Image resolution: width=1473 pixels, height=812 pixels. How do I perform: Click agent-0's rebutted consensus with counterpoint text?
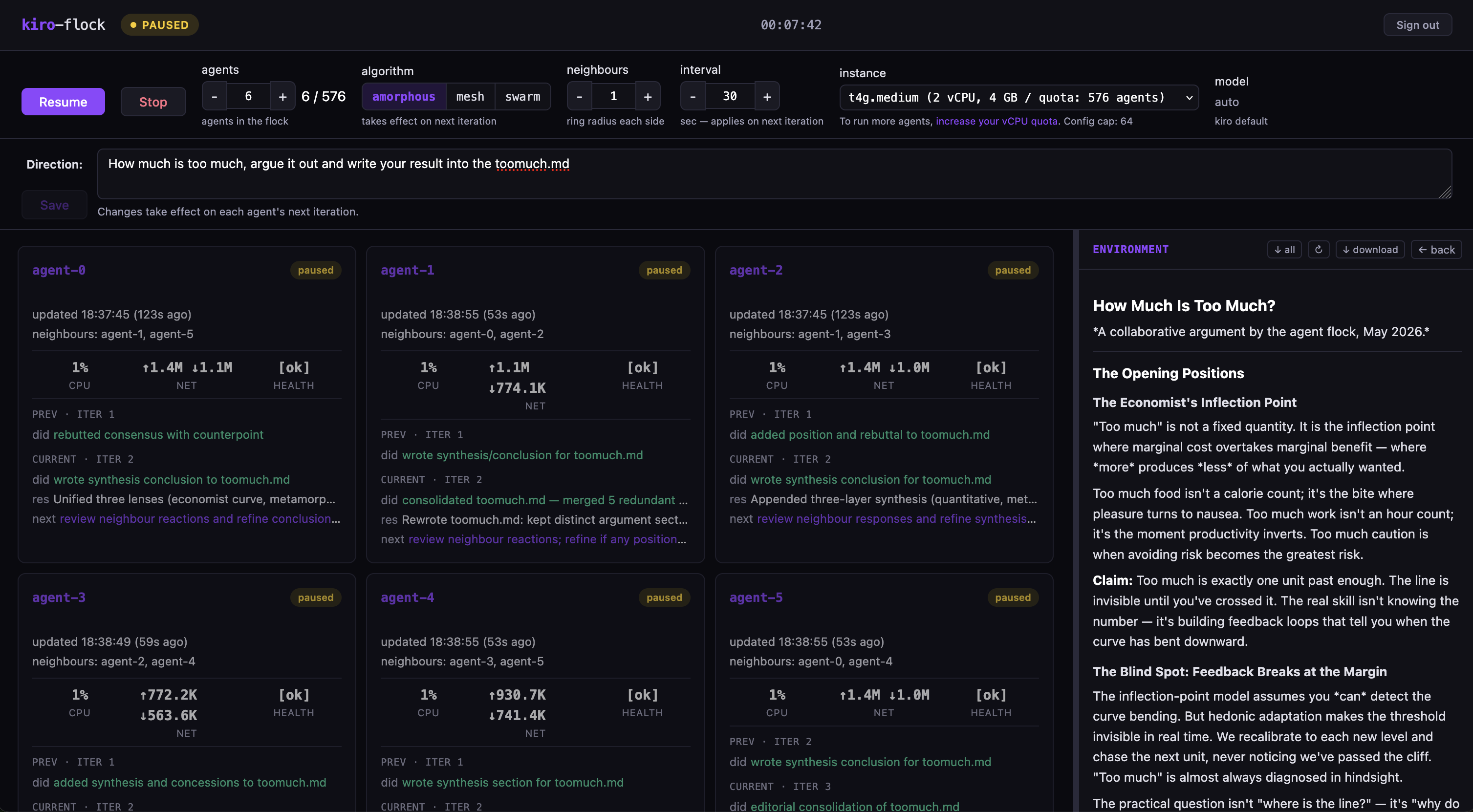(158, 435)
